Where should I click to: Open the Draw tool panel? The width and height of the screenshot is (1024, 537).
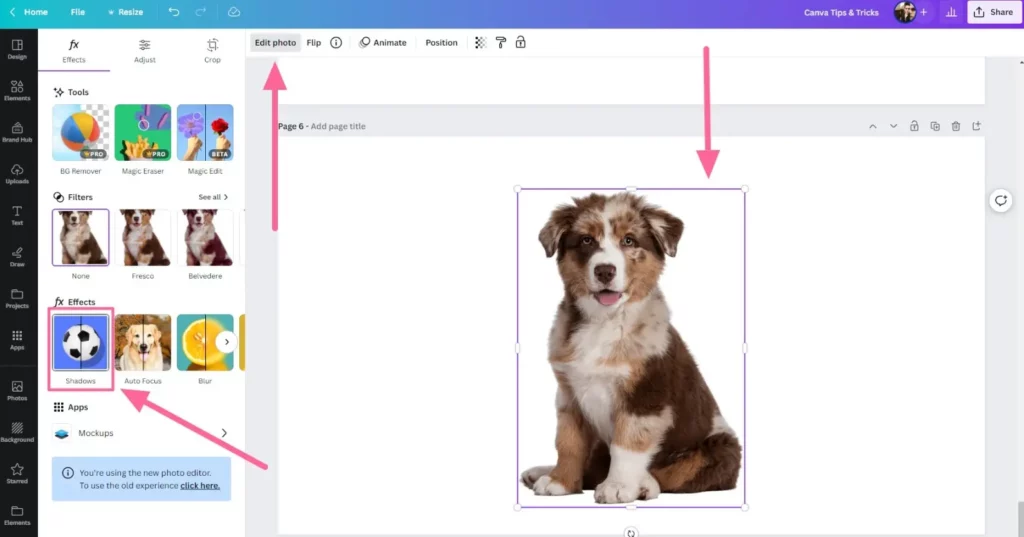tap(17, 257)
